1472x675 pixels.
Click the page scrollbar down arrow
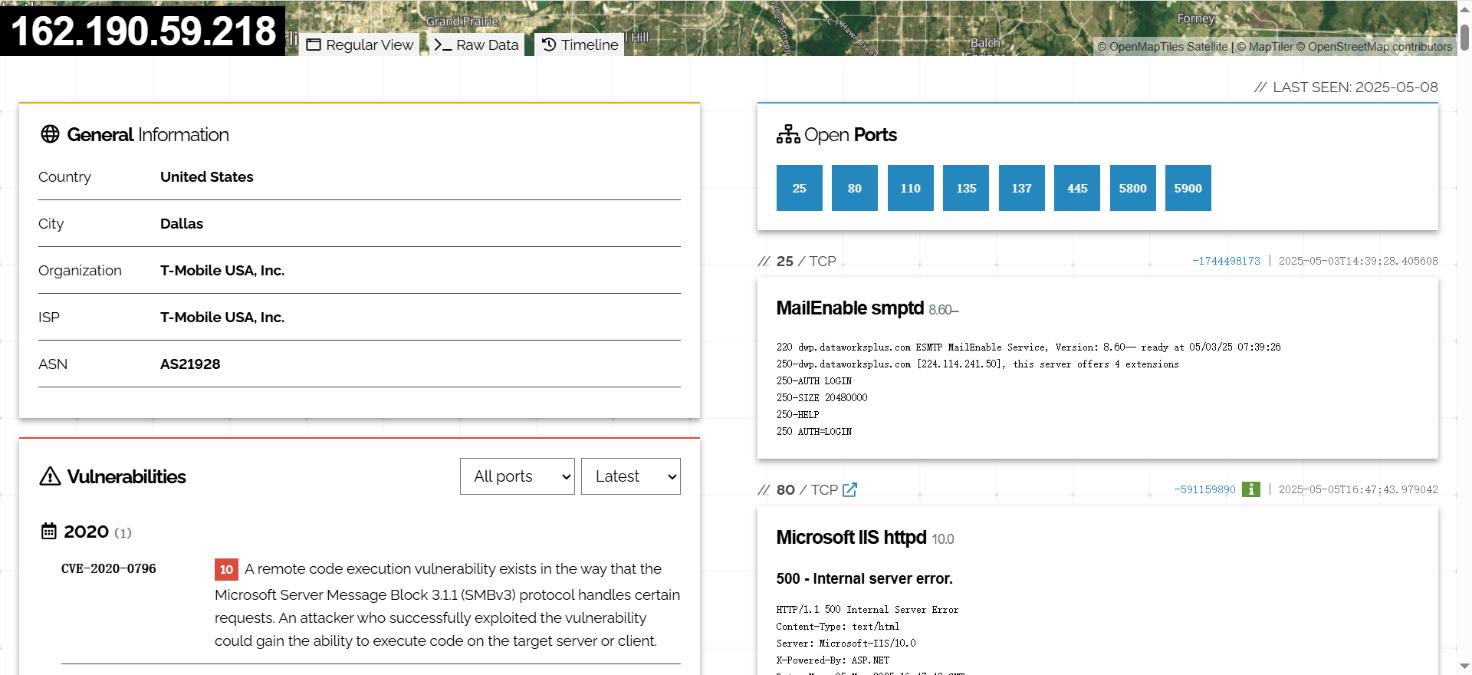coord(1464,666)
